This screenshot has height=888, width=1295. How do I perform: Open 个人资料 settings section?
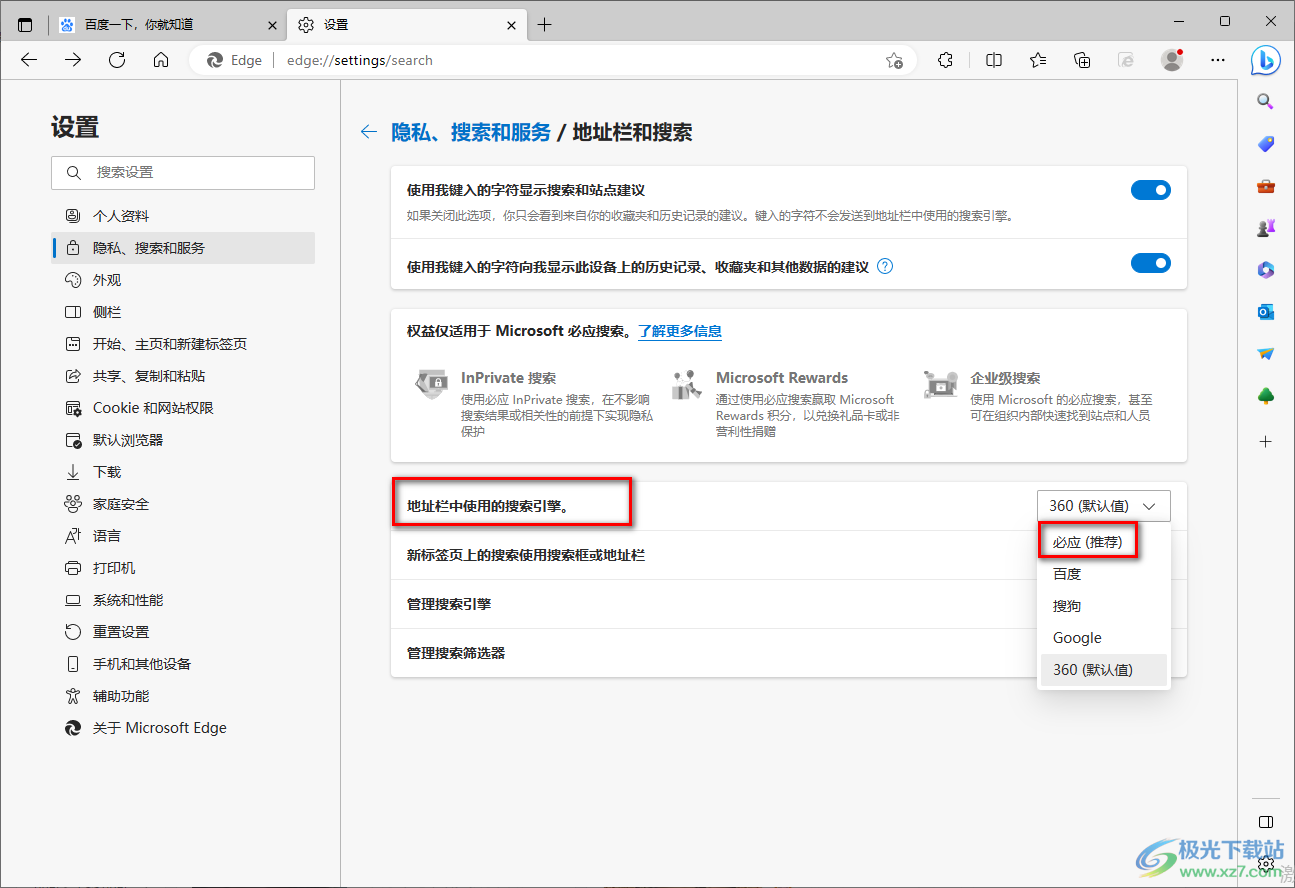[183, 216]
